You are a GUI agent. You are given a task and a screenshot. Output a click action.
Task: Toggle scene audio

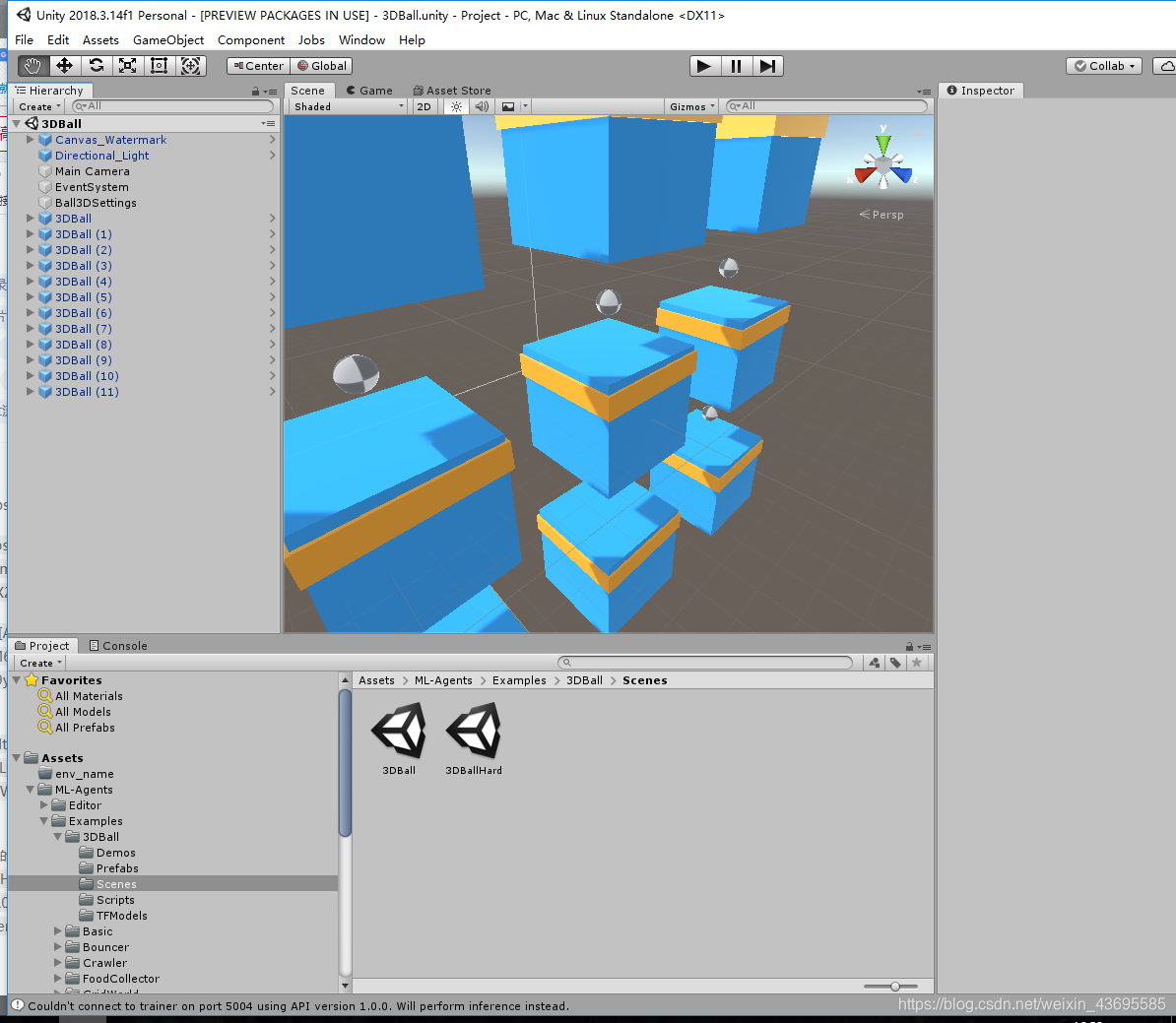point(483,106)
